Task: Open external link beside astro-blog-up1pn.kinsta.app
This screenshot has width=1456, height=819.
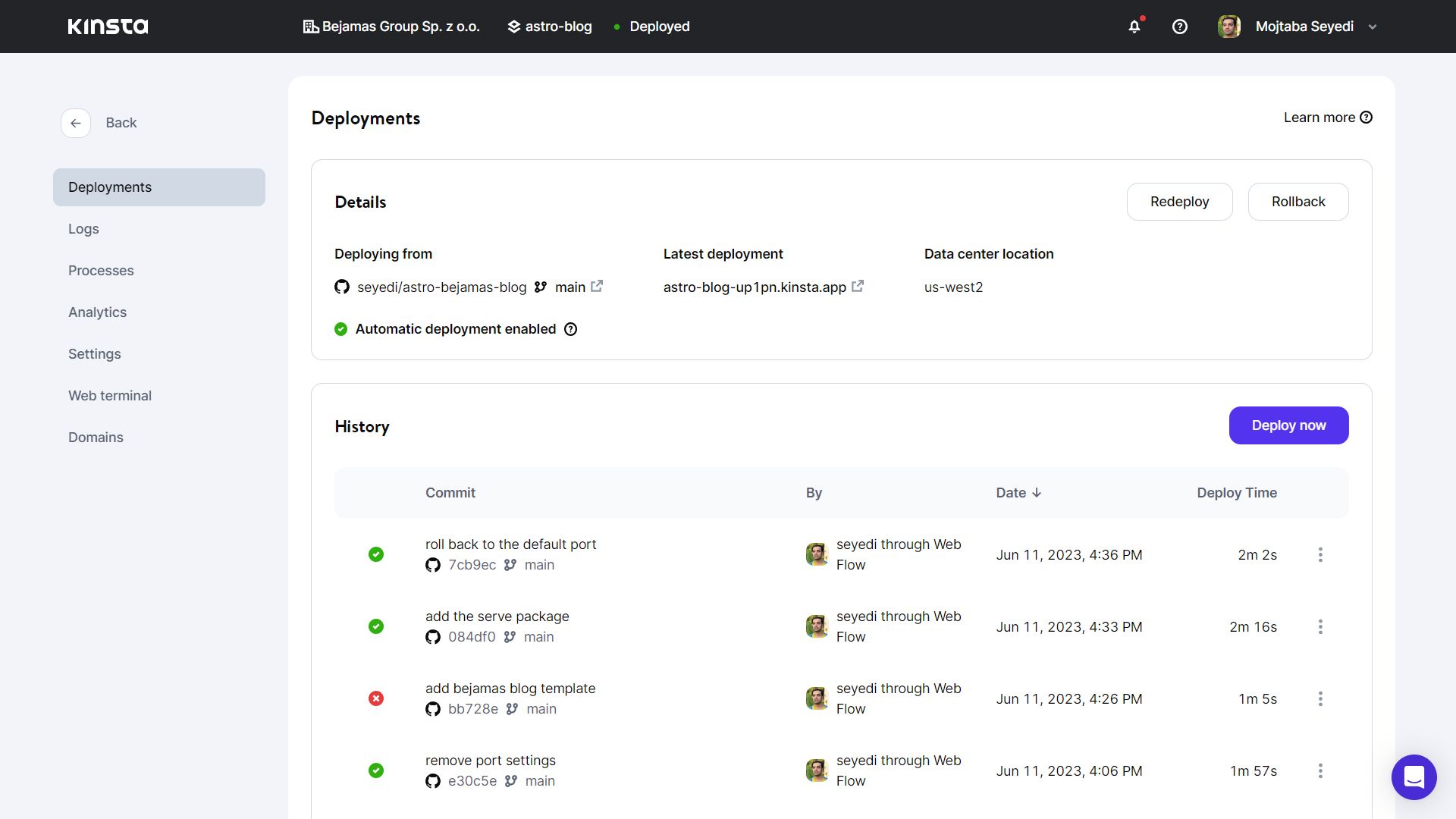Action: coord(858,287)
